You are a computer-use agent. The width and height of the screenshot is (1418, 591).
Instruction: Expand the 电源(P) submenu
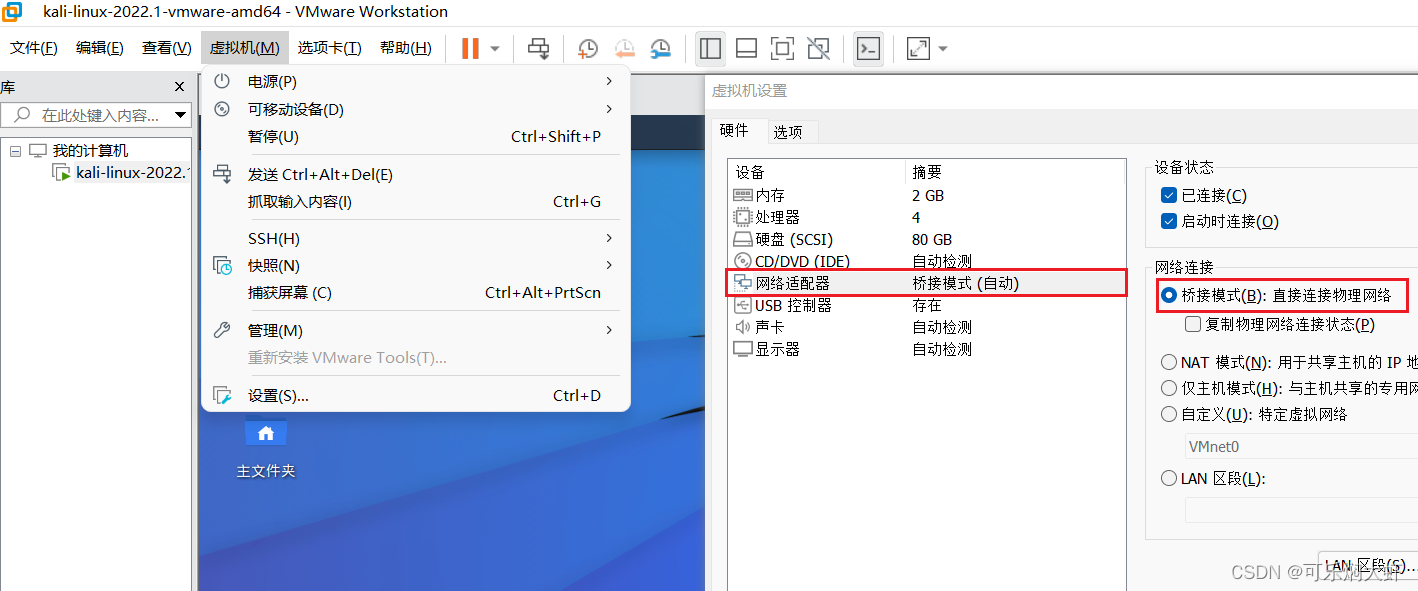[416, 81]
